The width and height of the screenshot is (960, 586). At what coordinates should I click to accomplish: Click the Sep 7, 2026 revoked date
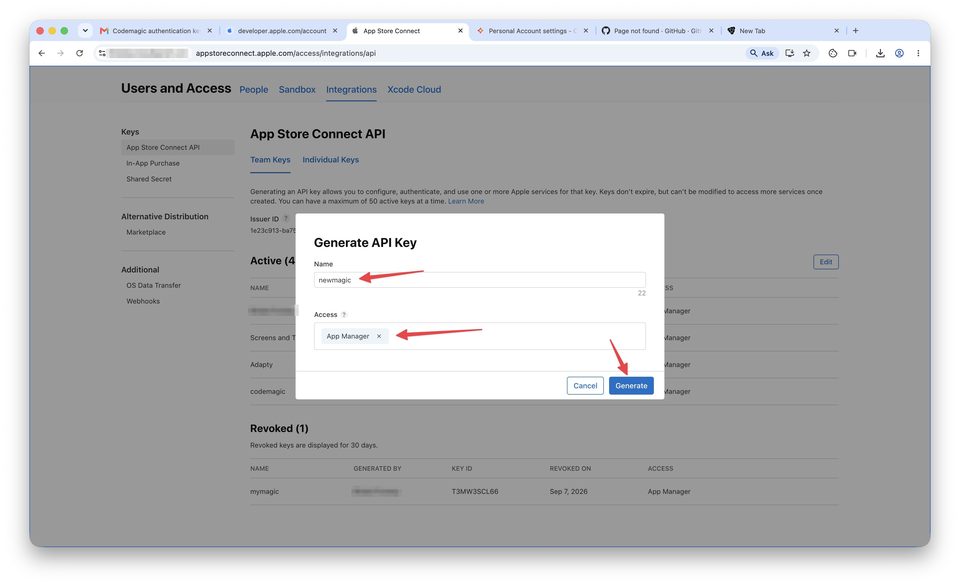(568, 492)
